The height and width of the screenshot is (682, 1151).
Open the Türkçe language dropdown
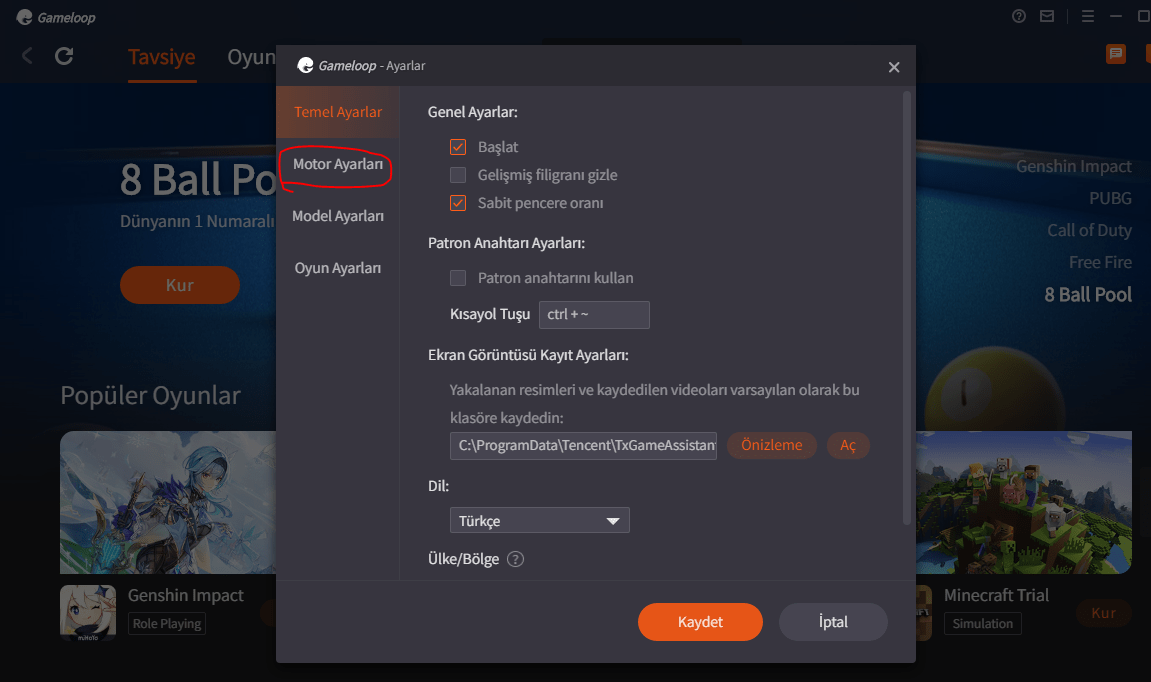pyautogui.click(x=540, y=520)
